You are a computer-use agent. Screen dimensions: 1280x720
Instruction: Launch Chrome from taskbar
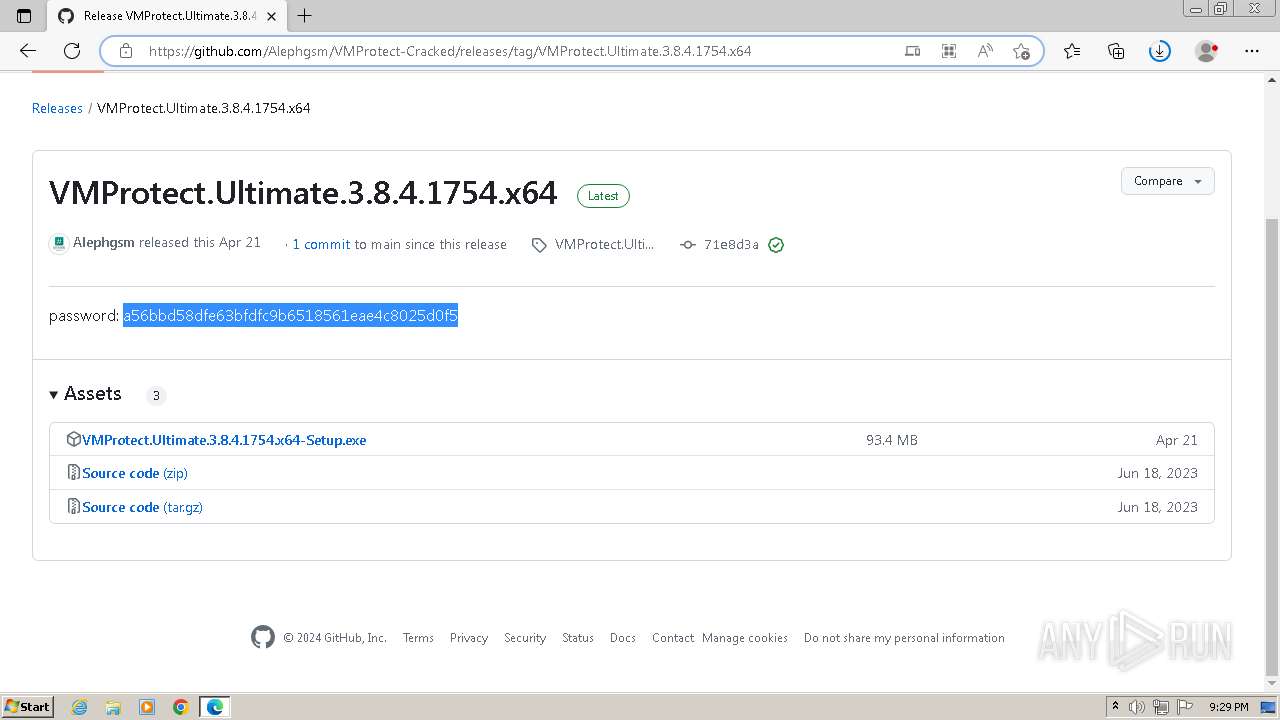pyautogui.click(x=181, y=707)
